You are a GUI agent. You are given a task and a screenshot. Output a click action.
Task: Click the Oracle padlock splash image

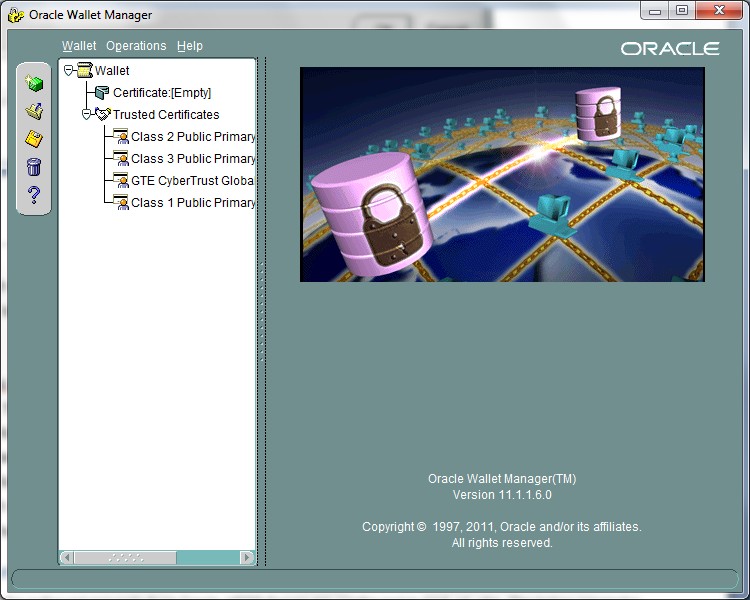(502, 175)
